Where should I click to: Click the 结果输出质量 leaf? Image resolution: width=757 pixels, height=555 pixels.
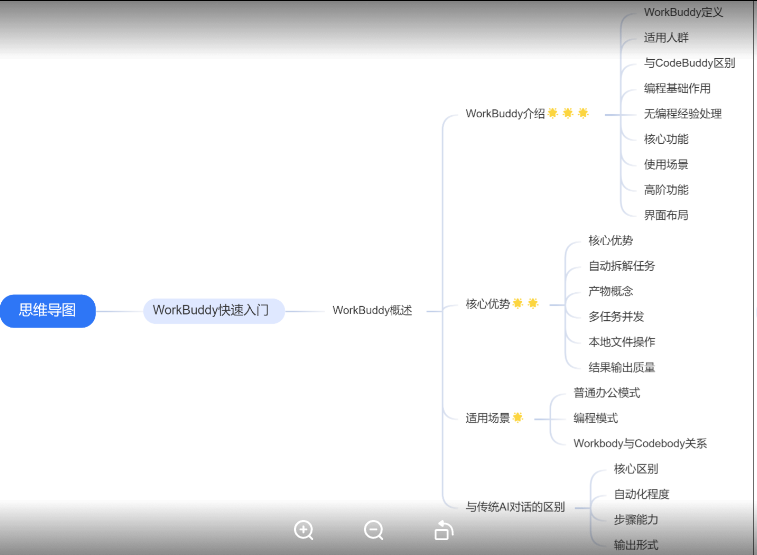[622, 367]
